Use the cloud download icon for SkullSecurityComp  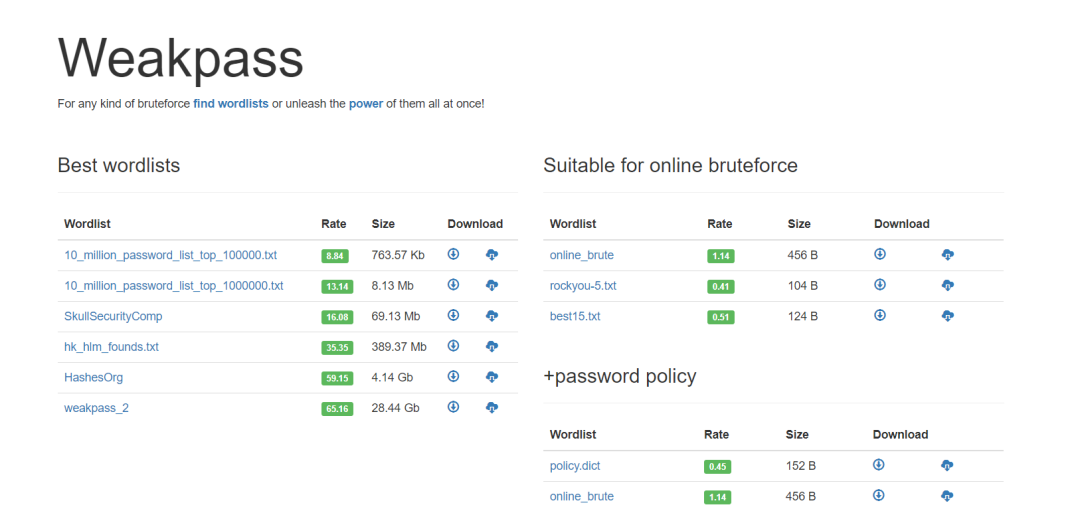[x=492, y=316]
